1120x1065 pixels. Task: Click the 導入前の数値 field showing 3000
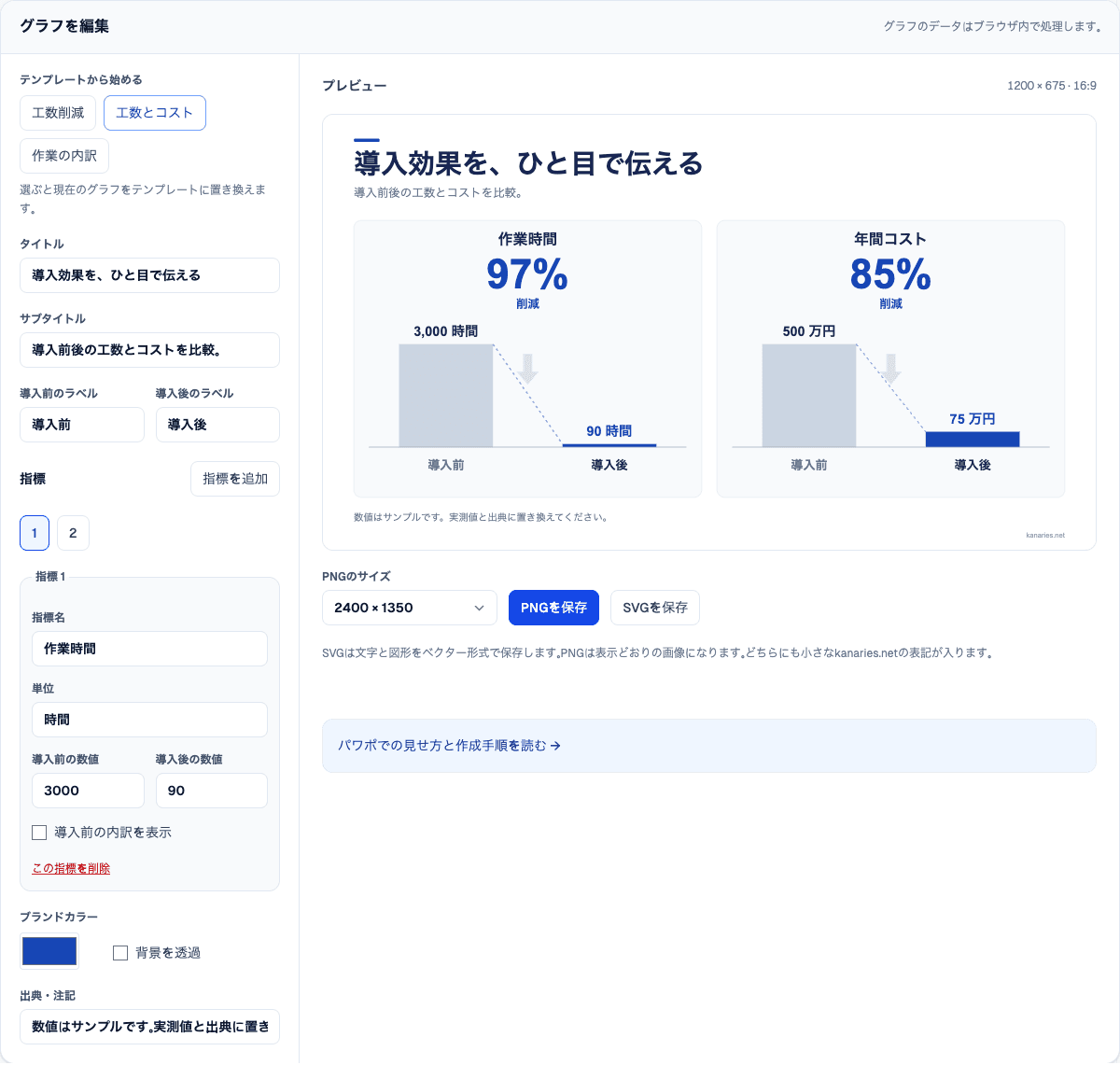click(x=88, y=791)
